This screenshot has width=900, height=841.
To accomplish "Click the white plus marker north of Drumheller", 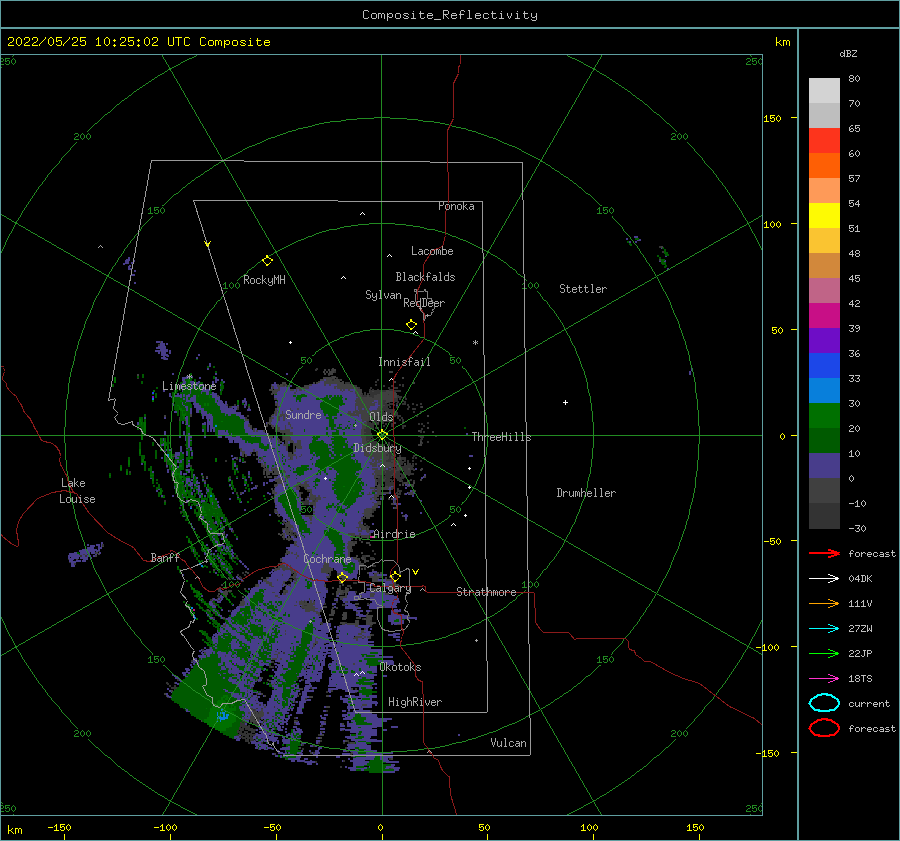I will [x=565, y=402].
